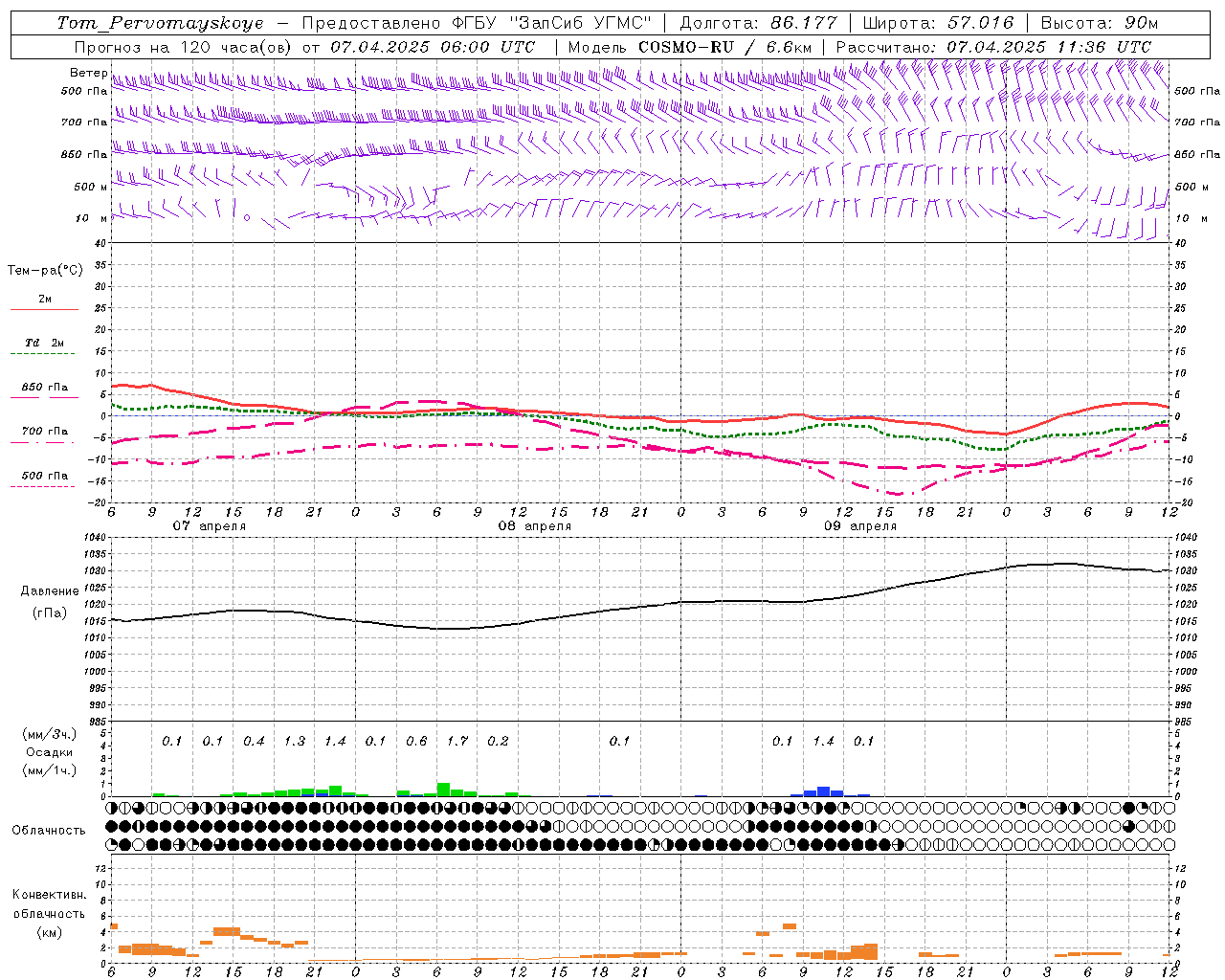This screenshot has width=1225, height=980.
Task: Click the Ветер panel label
Action: pos(88,73)
